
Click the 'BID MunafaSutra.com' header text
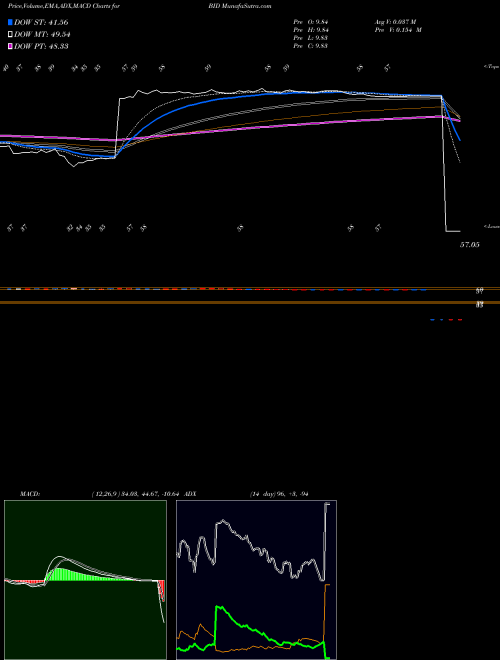coord(239,6)
